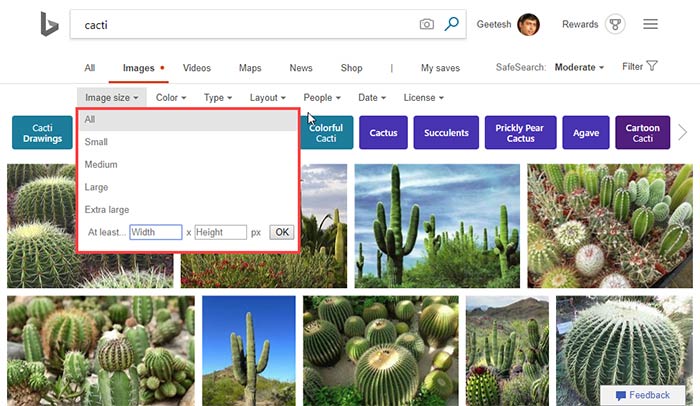Switch to the Videos tab

click(x=197, y=68)
